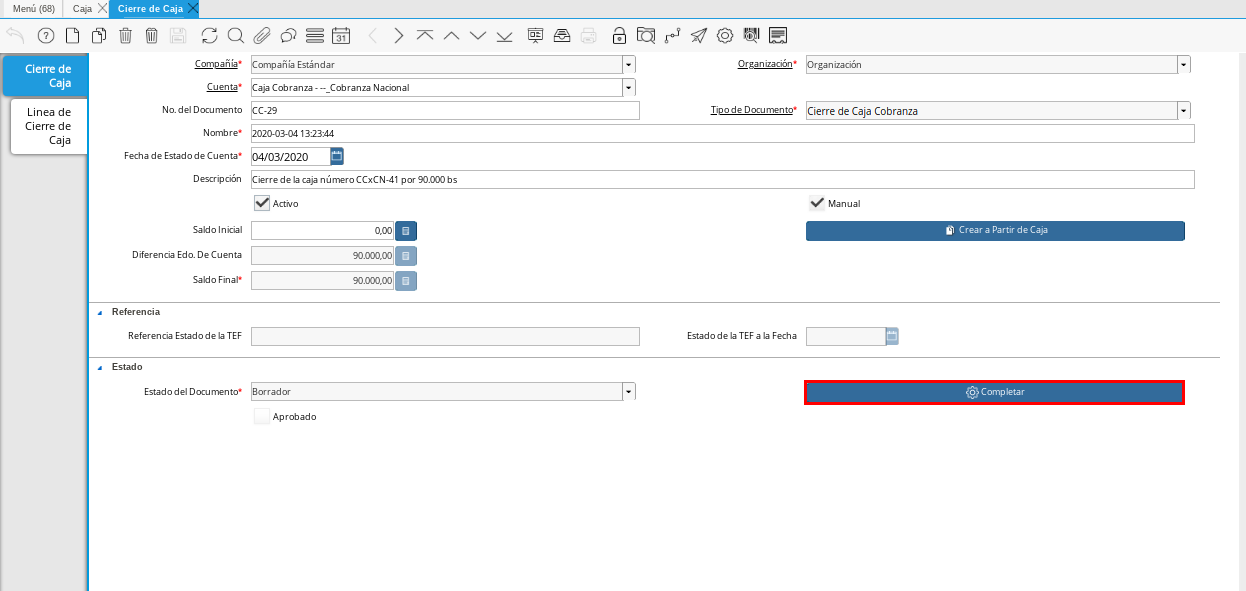Open chat with speech bubbles icon
1246x591 pixels.
coord(288,36)
